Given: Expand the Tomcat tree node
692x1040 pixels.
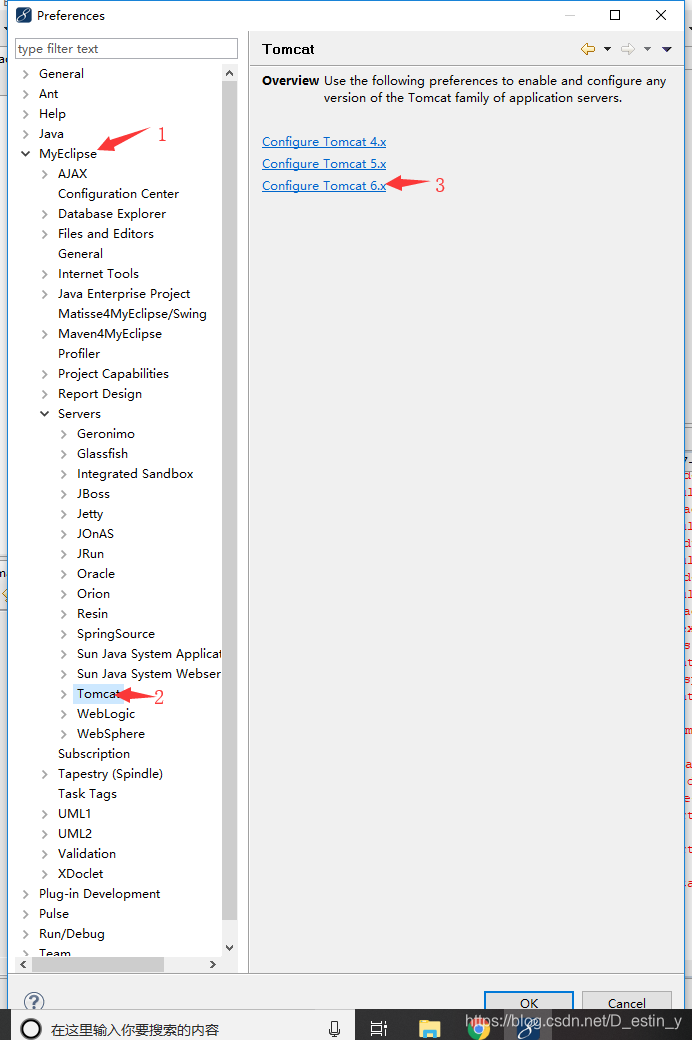Looking at the screenshot, I should tap(63, 694).
